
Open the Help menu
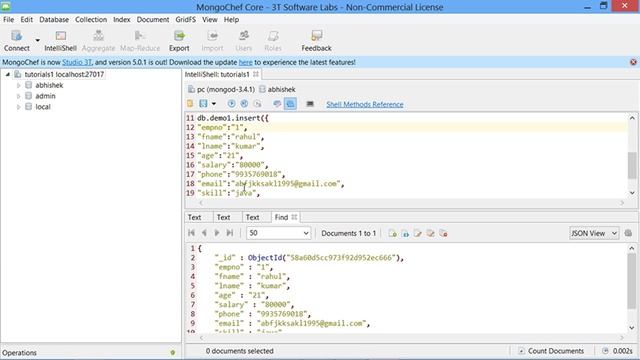click(x=231, y=20)
